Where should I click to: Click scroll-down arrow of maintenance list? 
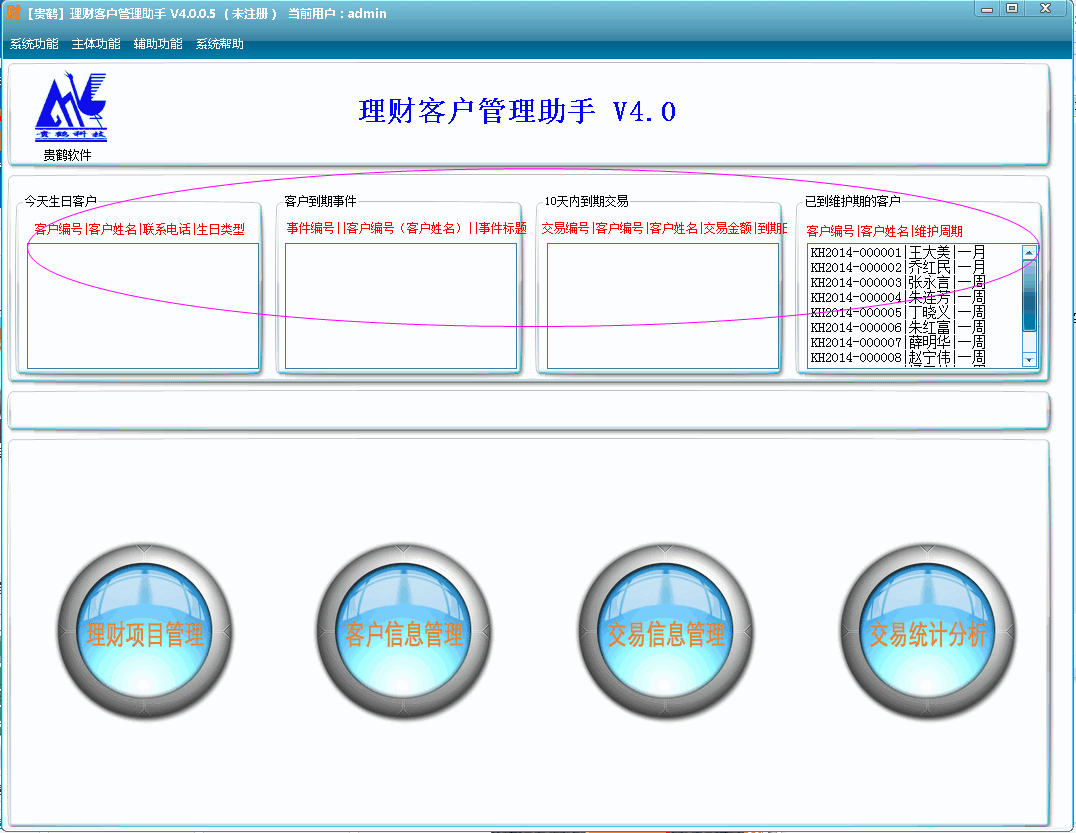point(1029,360)
